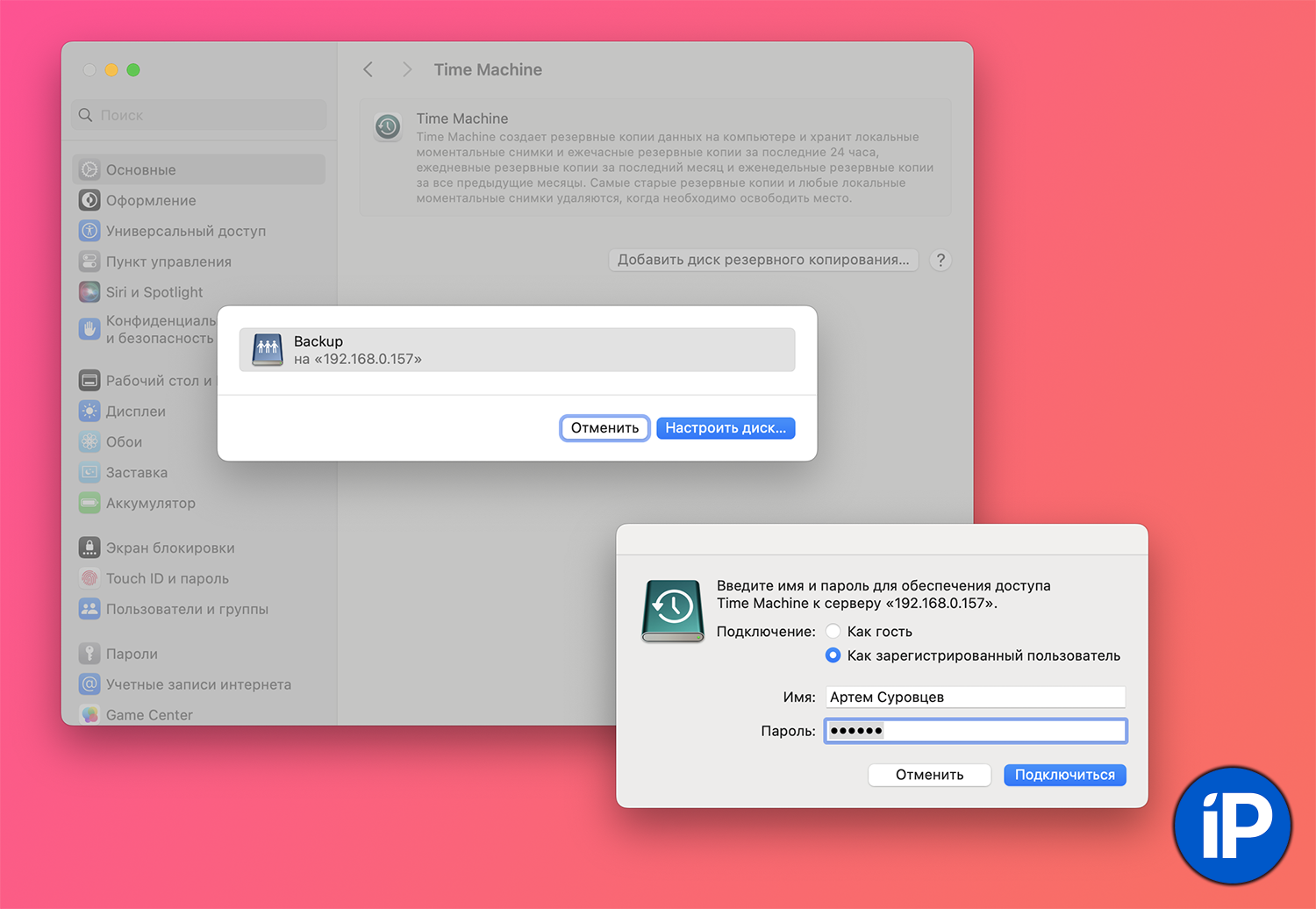
Task: Click the Экран блокировки lock icon
Action: pyautogui.click(x=89, y=548)
